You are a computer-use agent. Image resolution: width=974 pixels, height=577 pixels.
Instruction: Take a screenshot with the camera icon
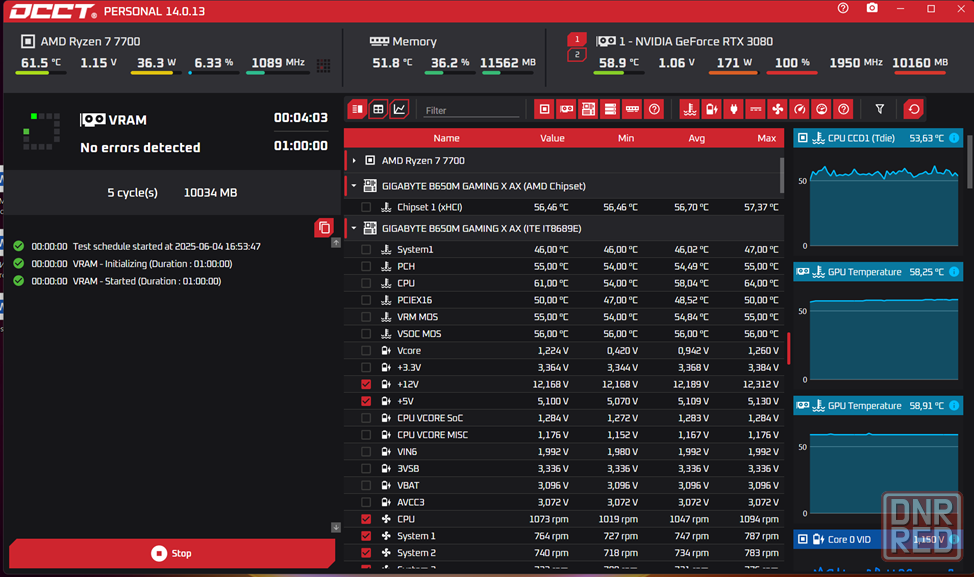click(x=872, y=8)
